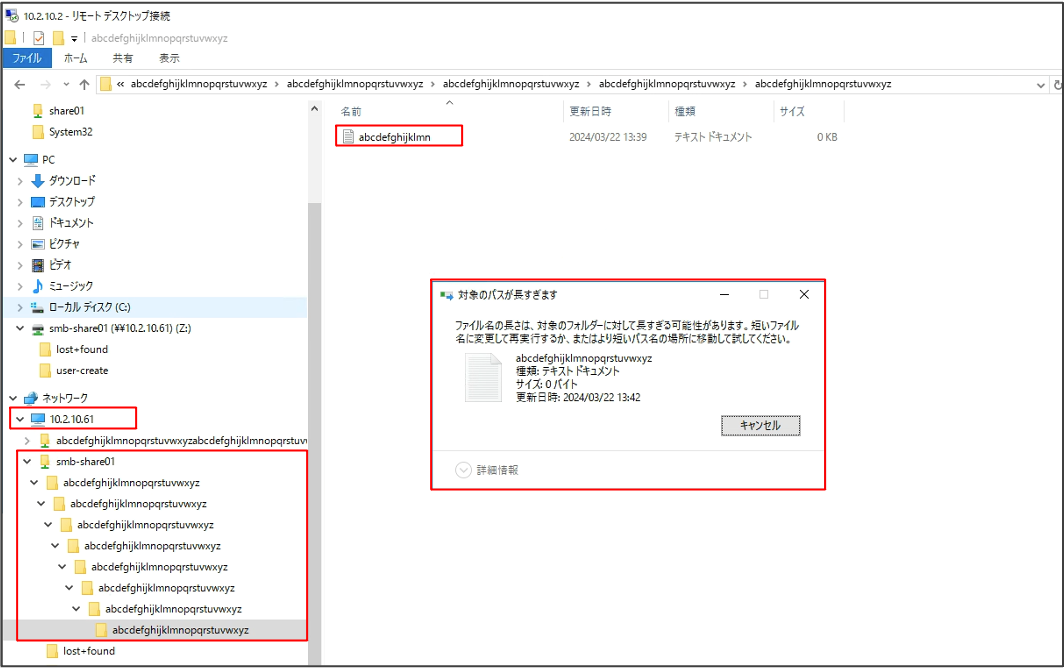Open the ファイル menu tab
Image resolution: width=1064 pixels, height=668 pixels.
click(x=26, y=58)
